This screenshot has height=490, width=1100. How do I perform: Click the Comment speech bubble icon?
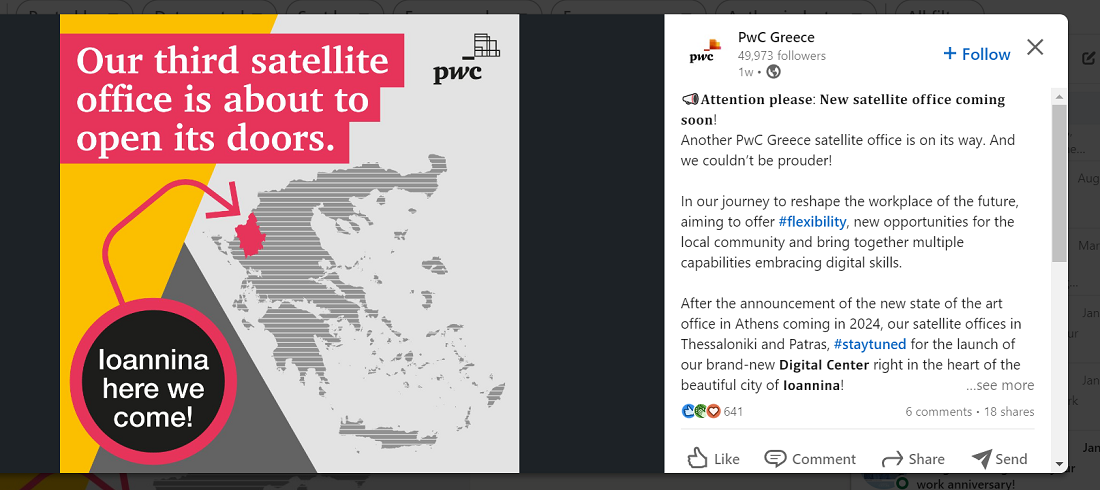pos(775,458)
